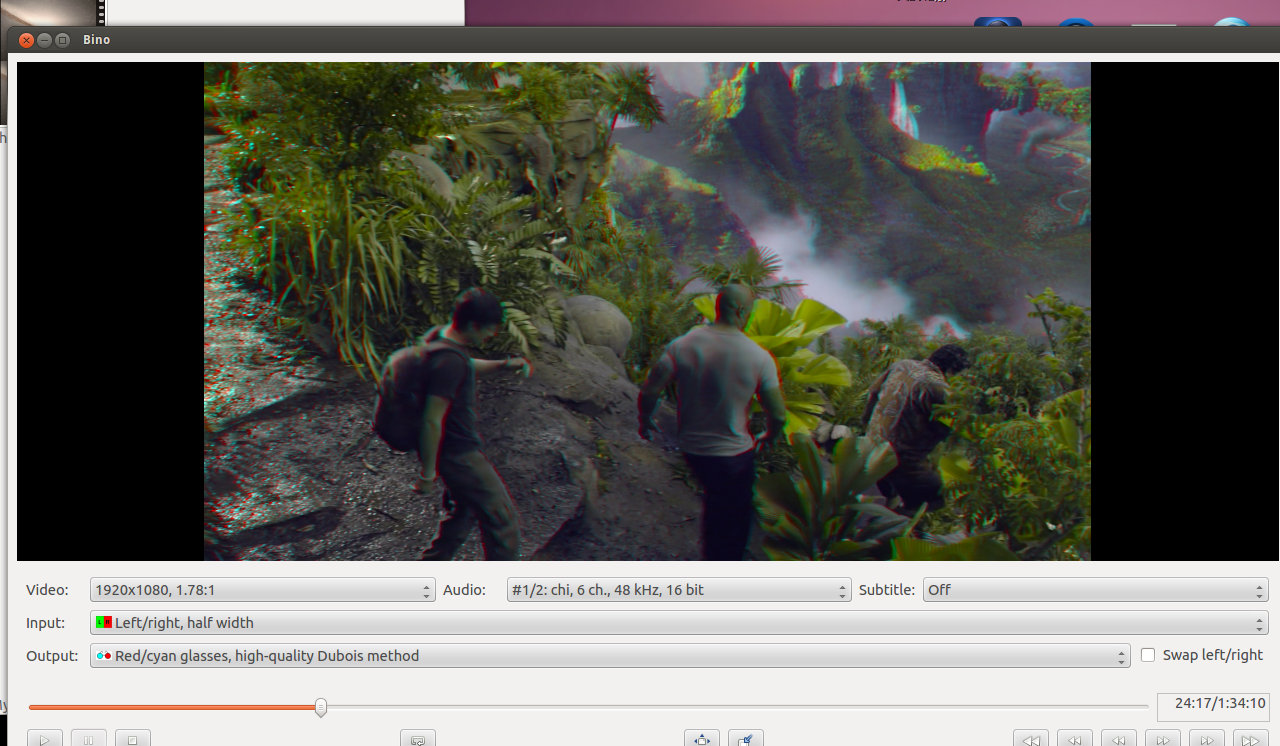Switch to fullscreen with the arrows icon
Screen dimensions: 1280x746
click(x=702, y=740)
